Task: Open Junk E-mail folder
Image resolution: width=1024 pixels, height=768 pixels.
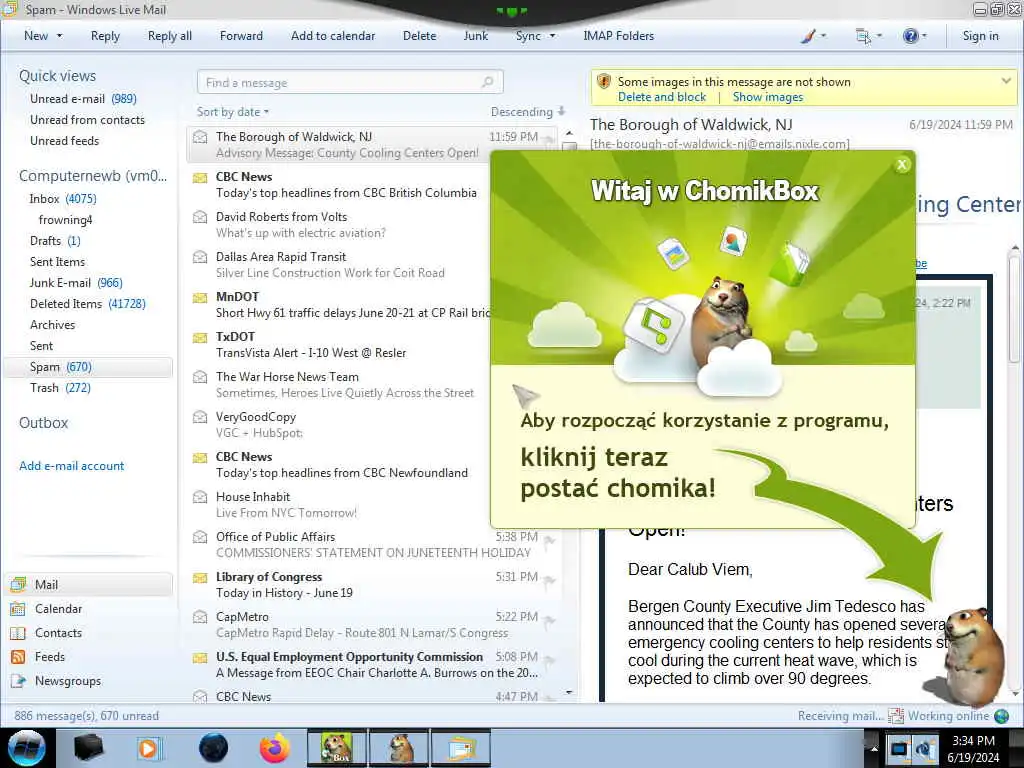Action: click(76, 283)
